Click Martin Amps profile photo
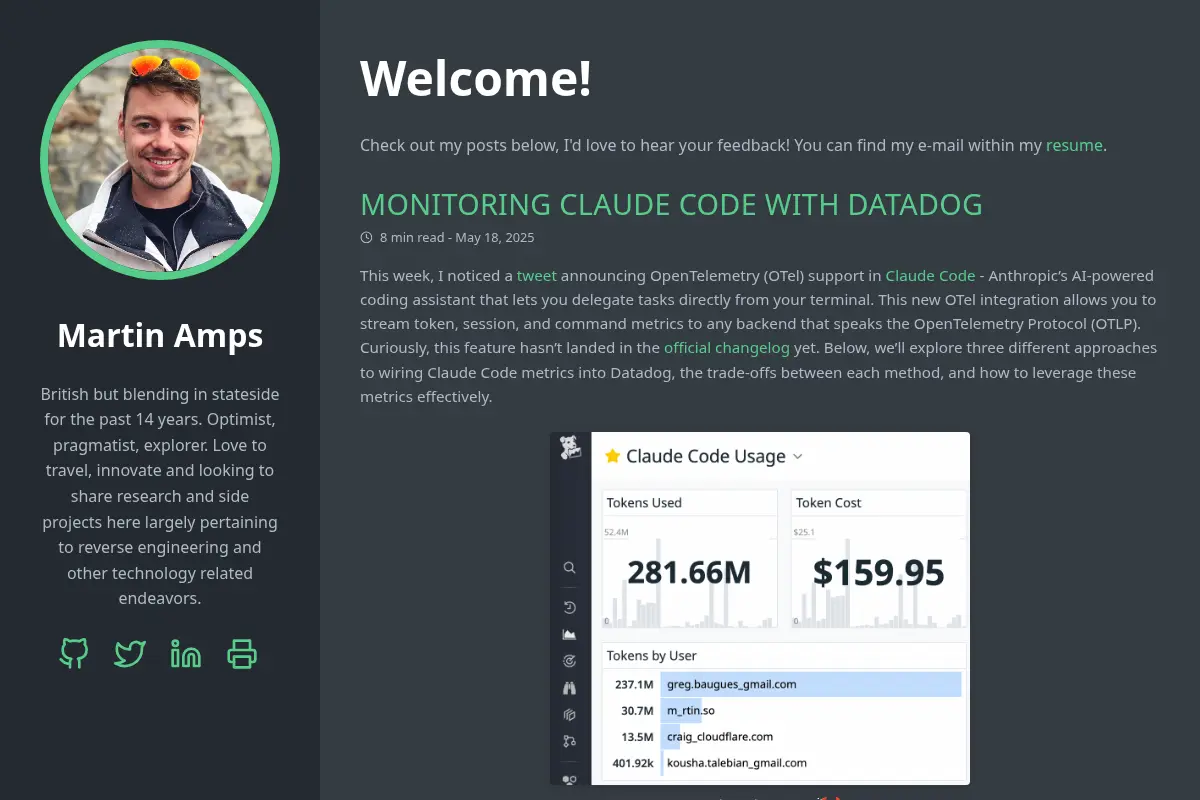The height and width of the screenshot is (800, 1200). (160, 160)
